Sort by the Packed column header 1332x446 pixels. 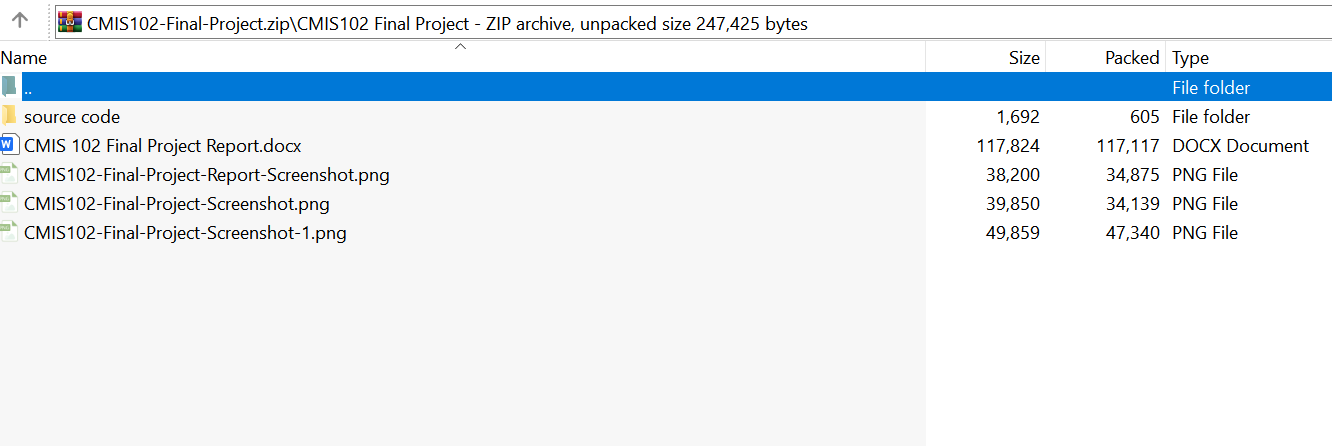(1132, 58)
